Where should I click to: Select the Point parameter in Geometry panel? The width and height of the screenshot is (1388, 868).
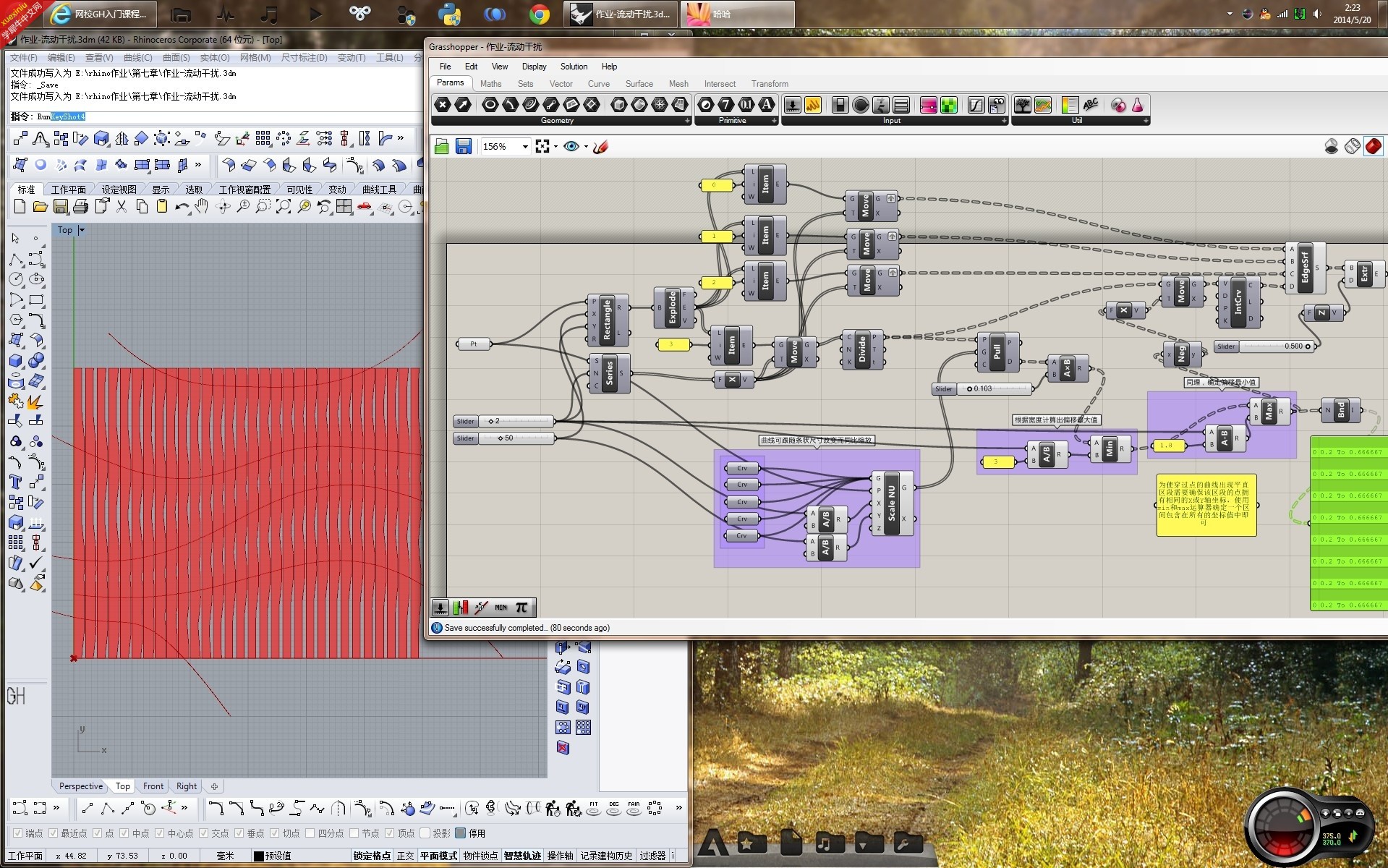click(x=443, y=105)
